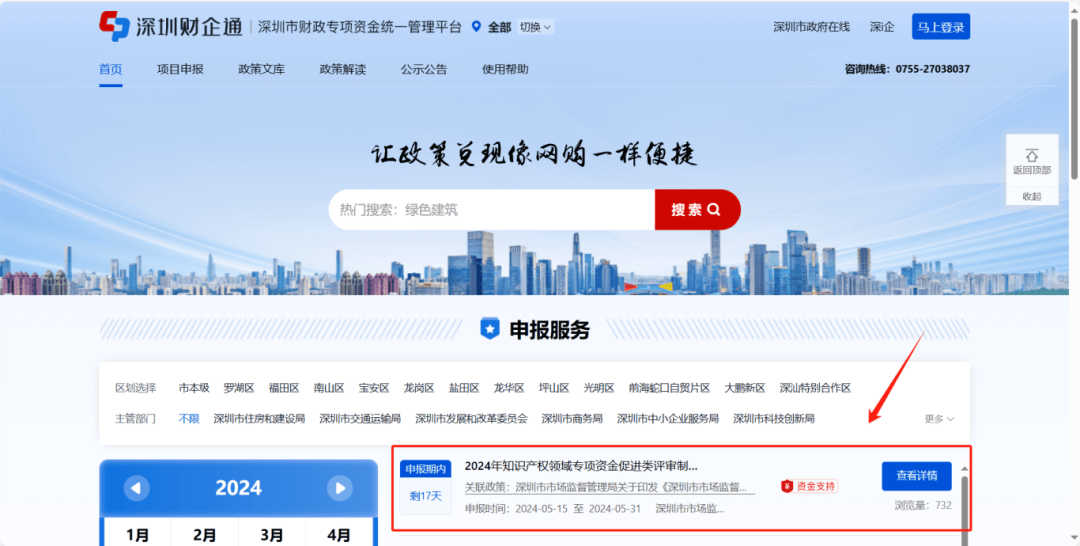Click the 全部 region label
The image size is (1080, 546).
click(x=499, y=27)
